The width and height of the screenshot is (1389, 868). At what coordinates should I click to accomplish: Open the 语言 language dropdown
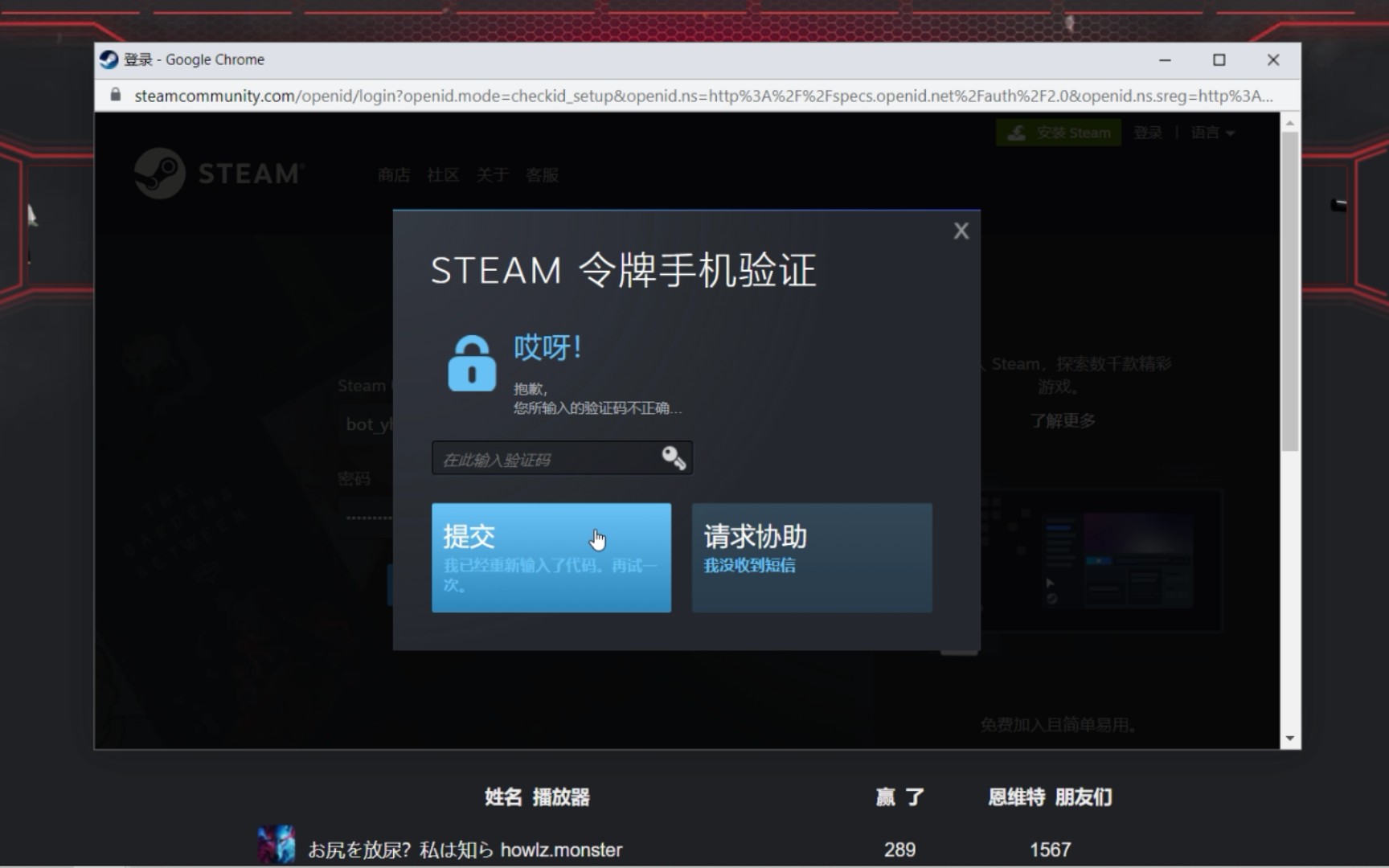(1212, 133)
